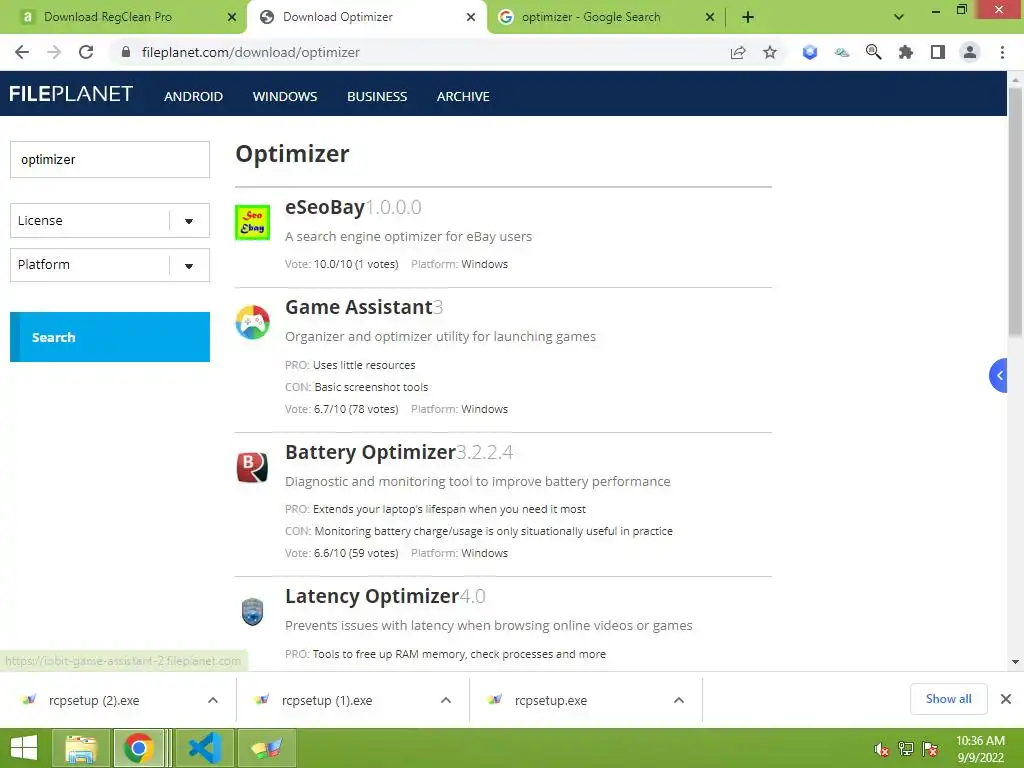Expand the blue side arrow widget
The height and width of the screenshot is (768, 1024).
pos(999,376)
